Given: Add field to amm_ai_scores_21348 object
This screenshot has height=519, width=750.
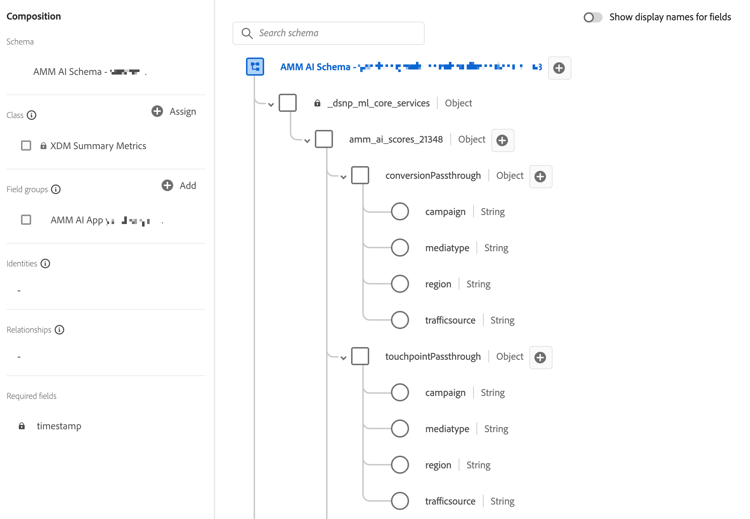Looking at the screenshot, I should coord(502,140).
